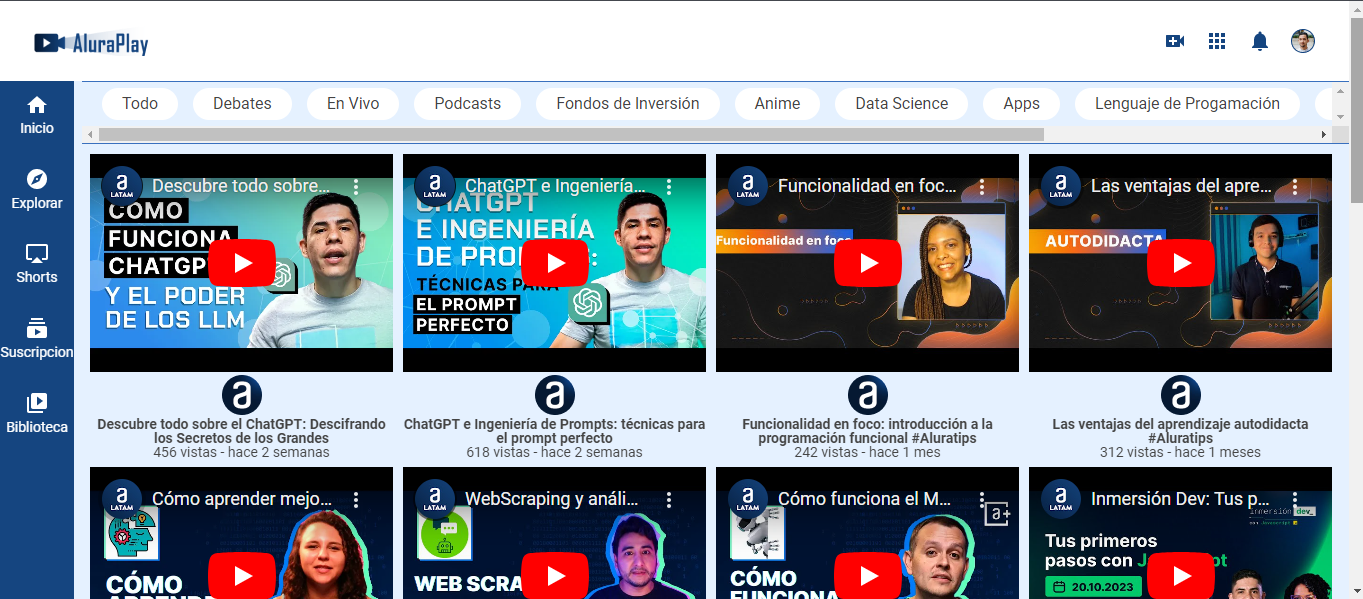Open 'ChatGPT e Ingeniería de Prompts' title link

click(x=555, y=431)
